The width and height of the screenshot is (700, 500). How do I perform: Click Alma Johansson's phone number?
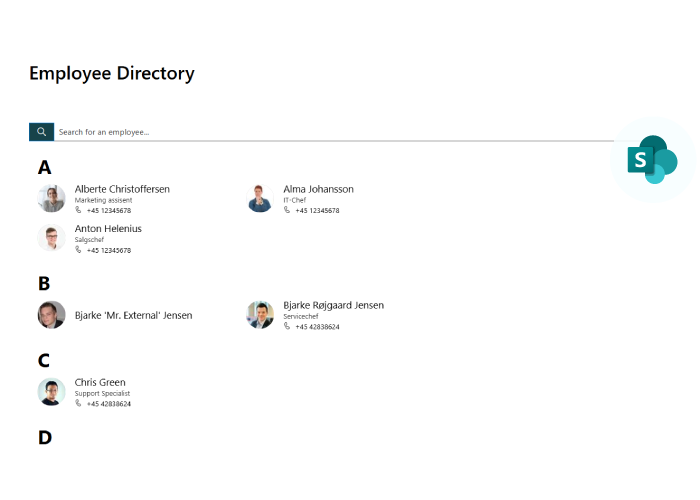click(317, 211)
